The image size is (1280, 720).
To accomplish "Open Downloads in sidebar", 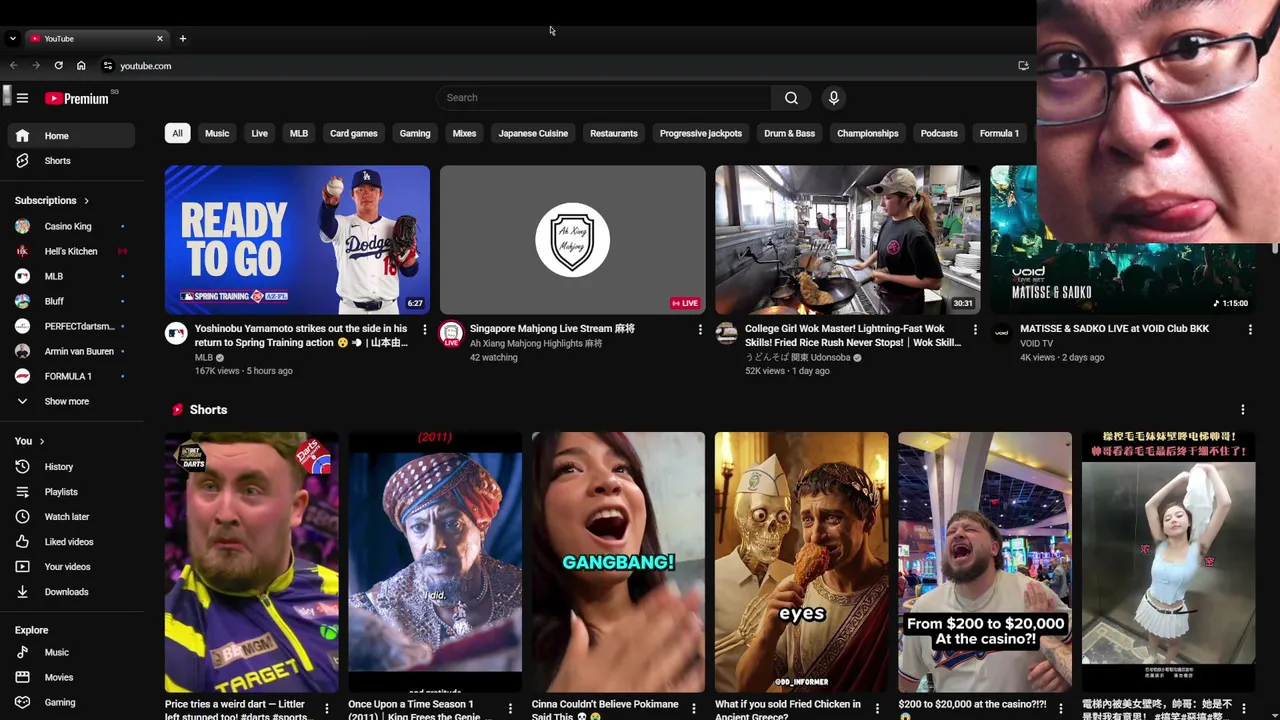I will coord(70,592).
